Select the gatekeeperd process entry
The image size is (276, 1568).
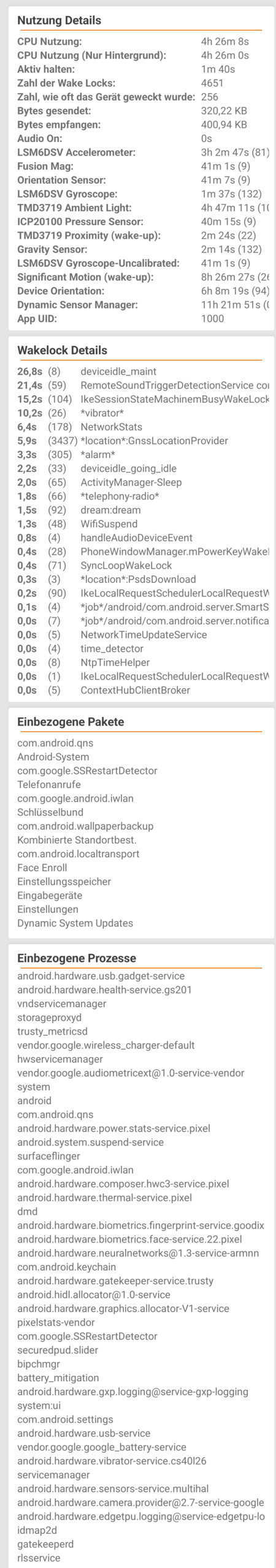pos(45,1544)
